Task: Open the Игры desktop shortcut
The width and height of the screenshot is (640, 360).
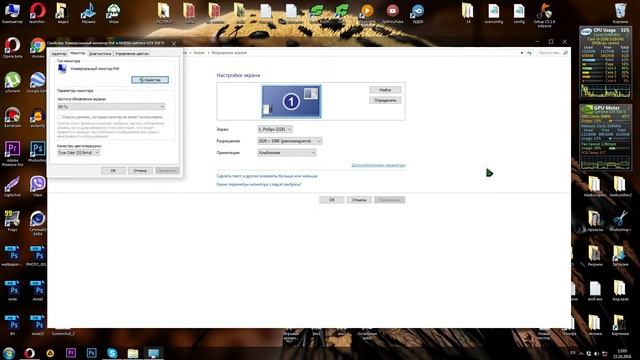Action: tap(113, 13)
